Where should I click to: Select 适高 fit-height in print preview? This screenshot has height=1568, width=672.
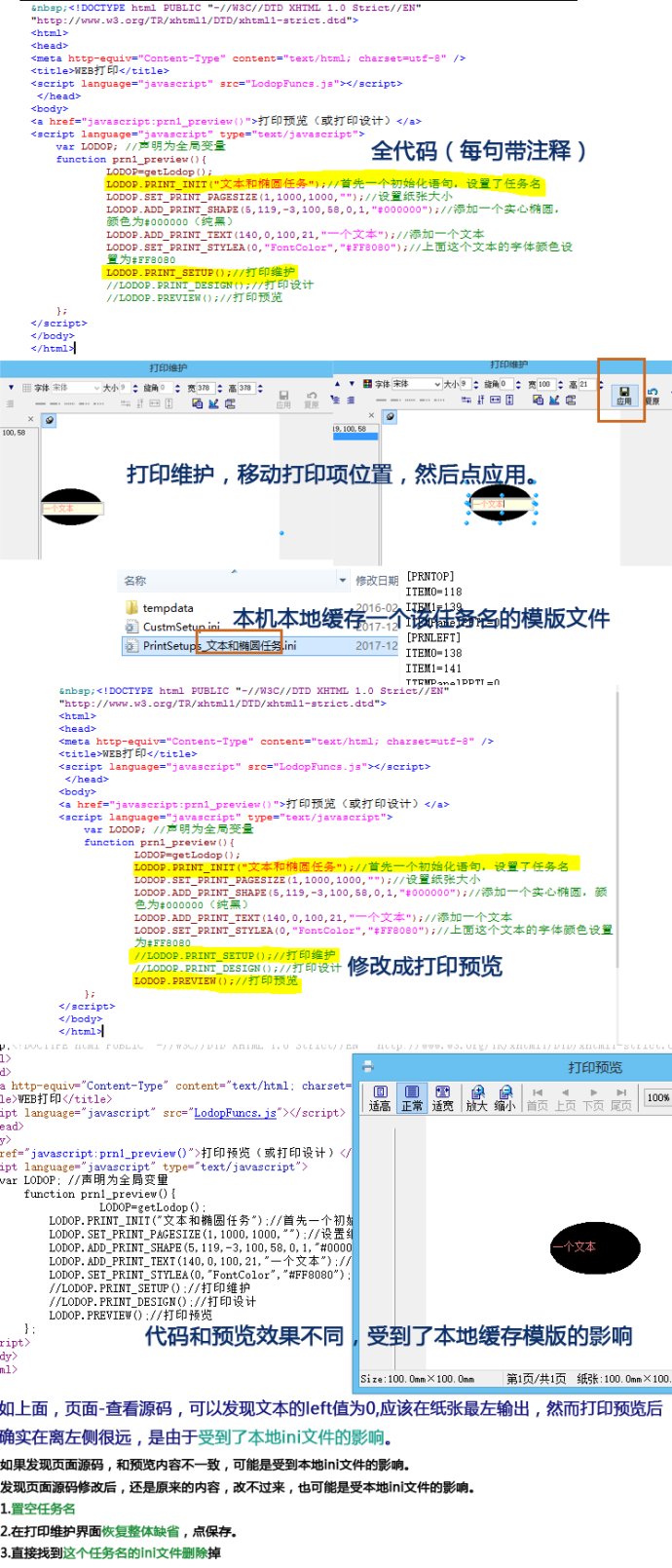tap(380, 1097)
